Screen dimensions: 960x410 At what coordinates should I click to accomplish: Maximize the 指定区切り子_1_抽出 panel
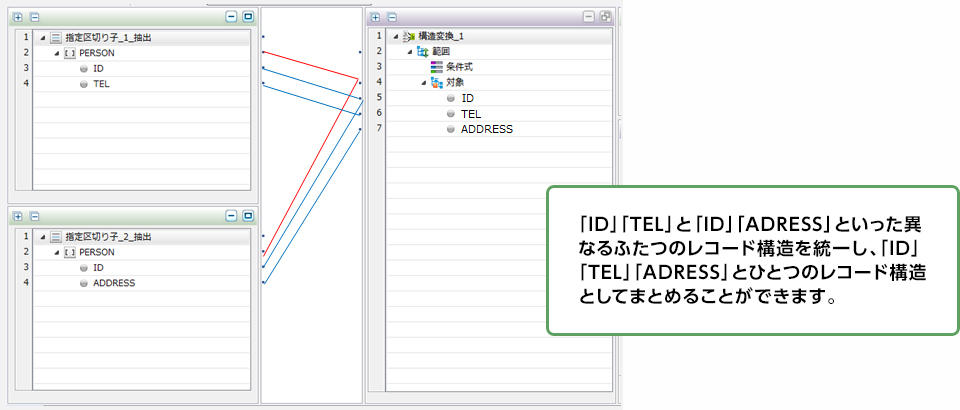247,17
